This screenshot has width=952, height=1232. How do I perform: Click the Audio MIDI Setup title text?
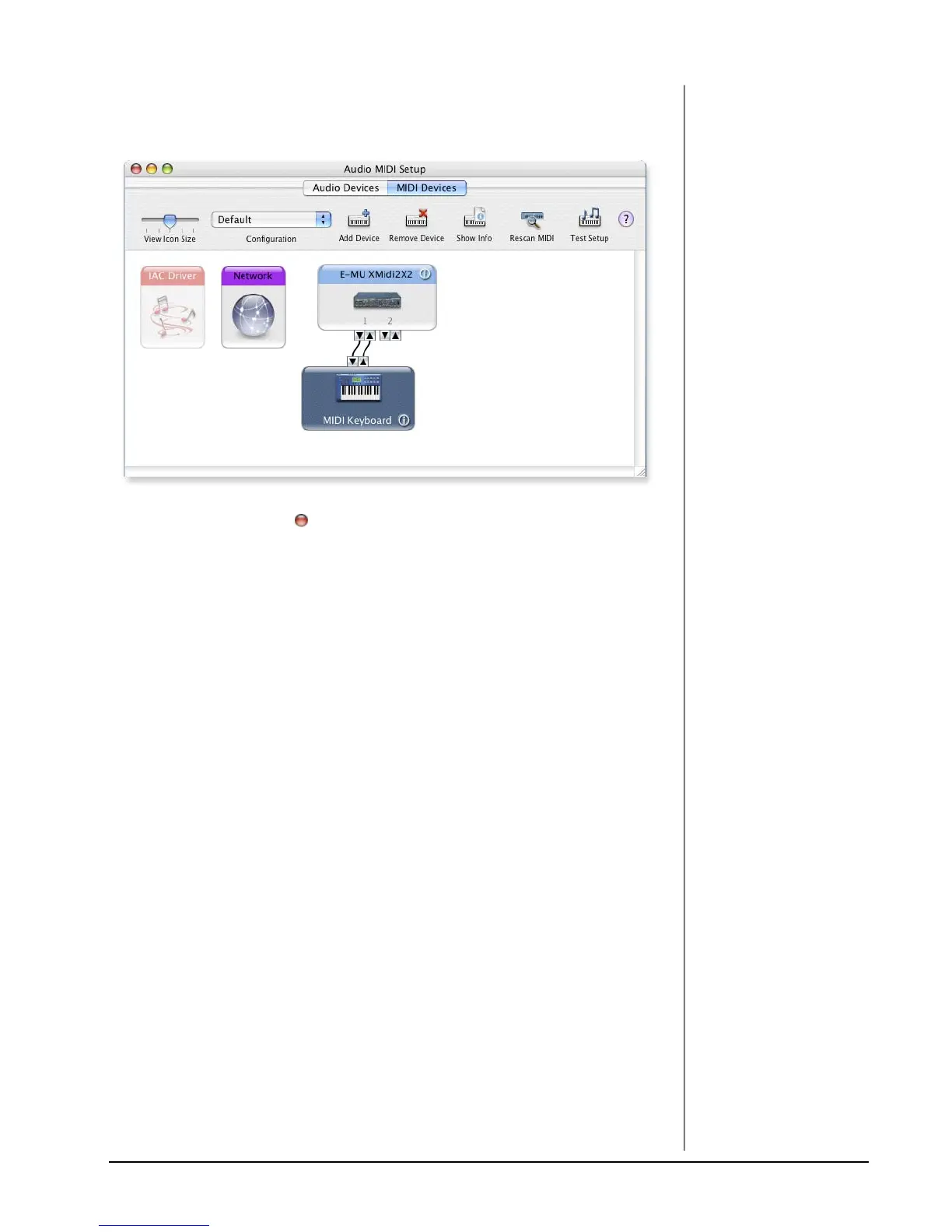pyautogui.click(x=385, y=169)
